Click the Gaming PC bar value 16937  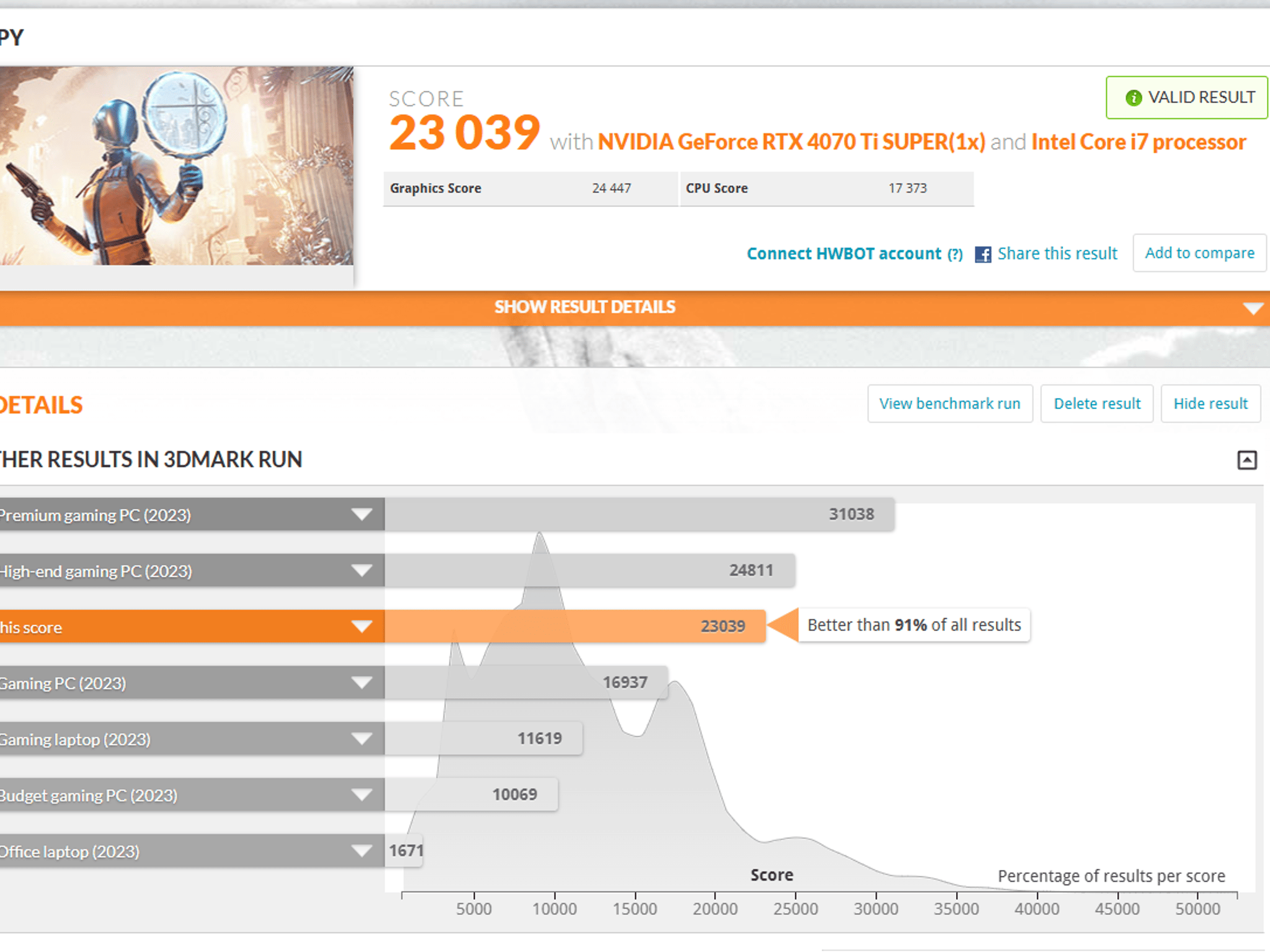(625, 682)
